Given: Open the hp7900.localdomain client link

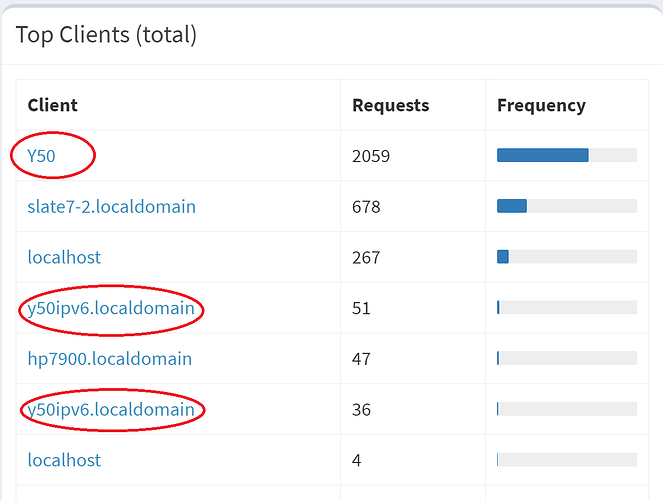Looking at the screenshot, I should click(x=109, y=358).
